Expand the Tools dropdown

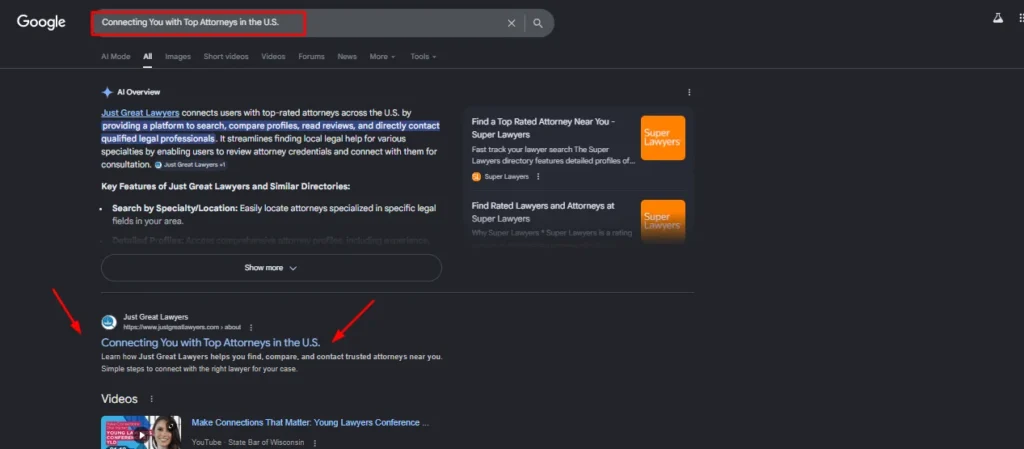(423, 57)
